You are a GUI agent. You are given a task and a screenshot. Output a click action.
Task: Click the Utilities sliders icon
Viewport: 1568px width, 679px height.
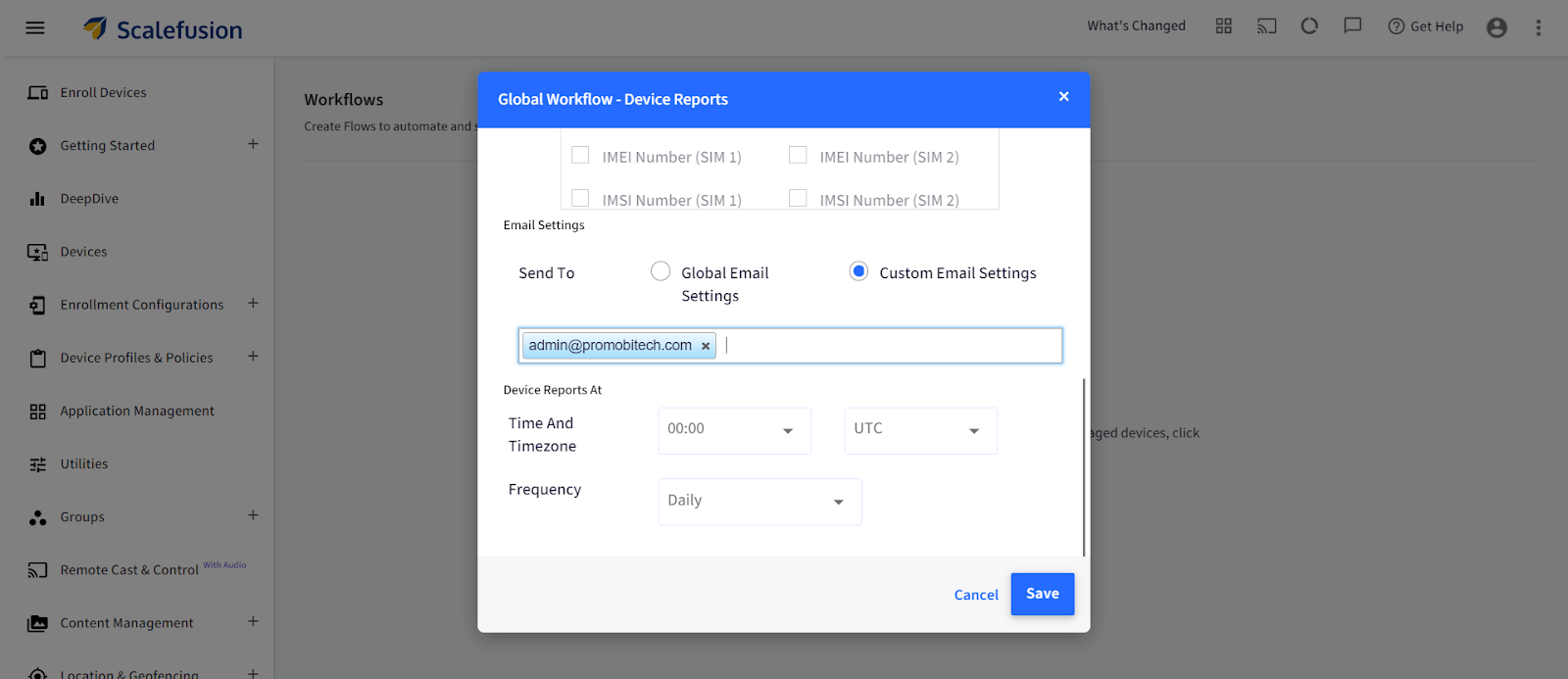click(x=38, y=464)
